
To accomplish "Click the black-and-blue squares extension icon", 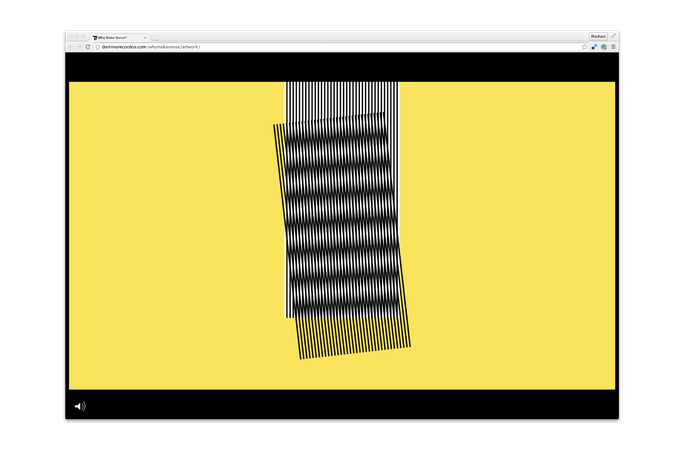I will pos(594,47).
